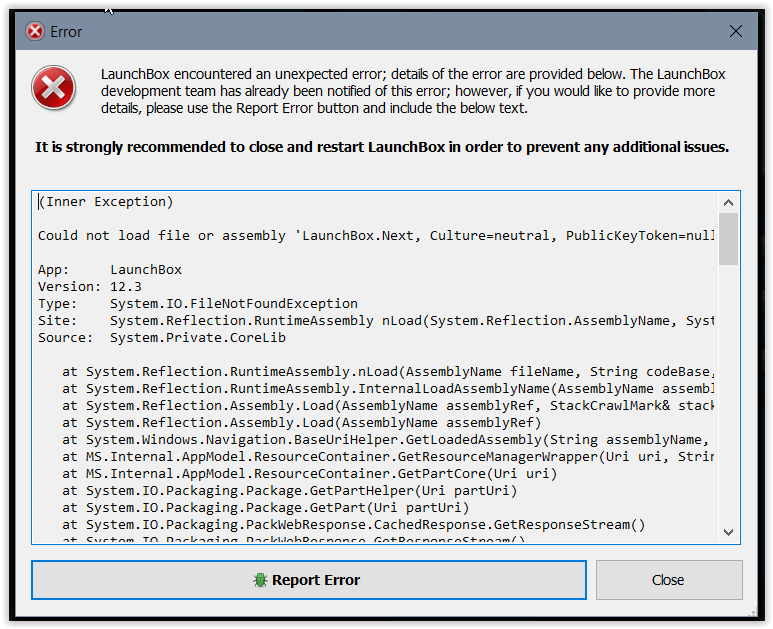Click the red error icon in title bar
Image resolution: width=773 pixels, height=629 pixels.
pyautogui.click(x=35, y=32)
